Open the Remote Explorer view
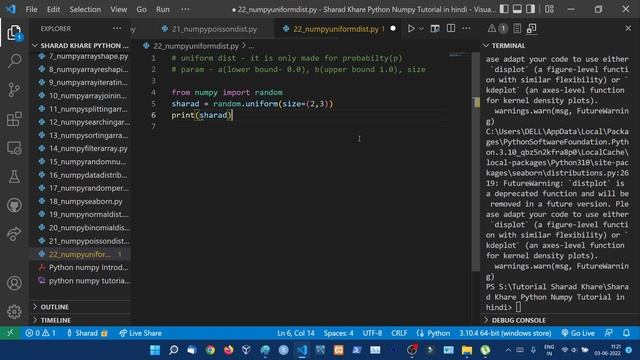The width and height of the screenshot is (640, 360). click(x=14, y=148)
